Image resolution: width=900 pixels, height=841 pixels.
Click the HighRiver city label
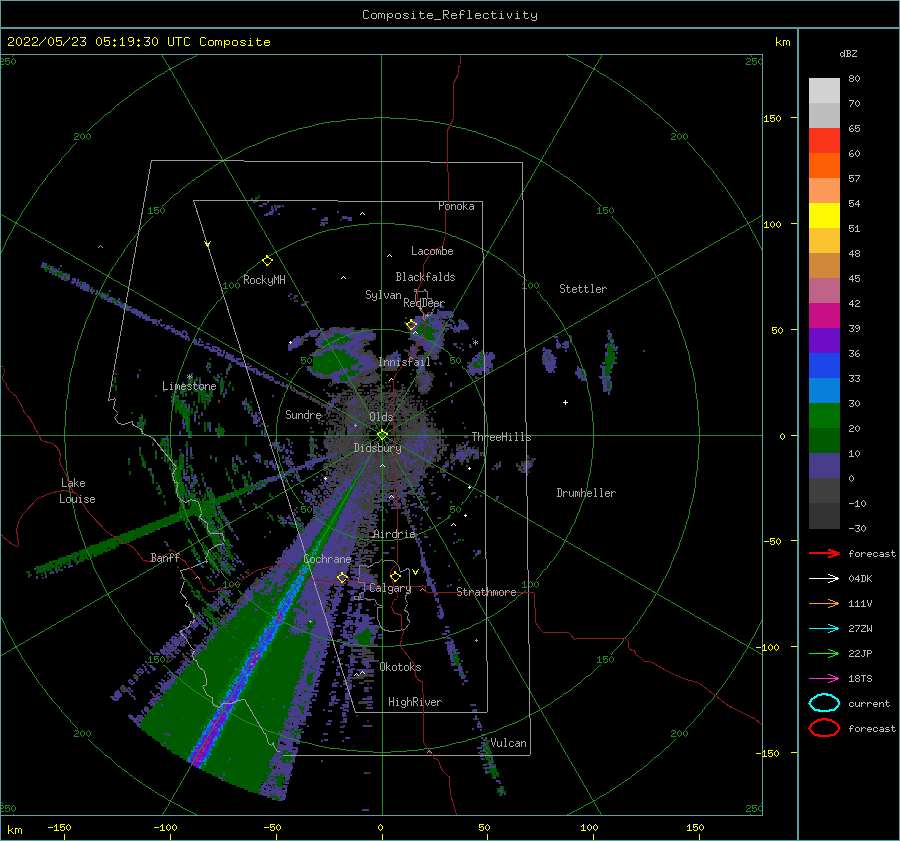415,702
